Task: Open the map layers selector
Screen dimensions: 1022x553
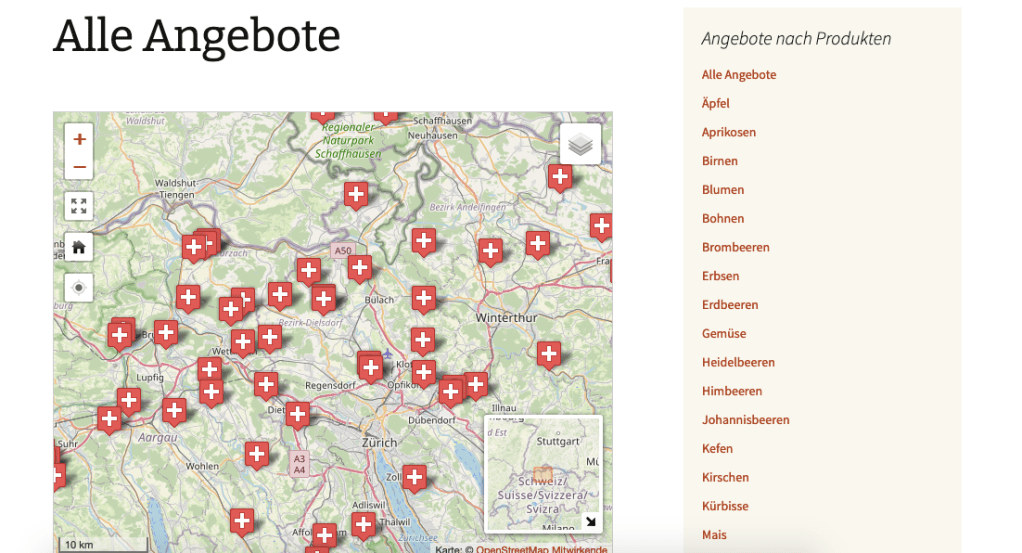Action: (x=580, y=145)
